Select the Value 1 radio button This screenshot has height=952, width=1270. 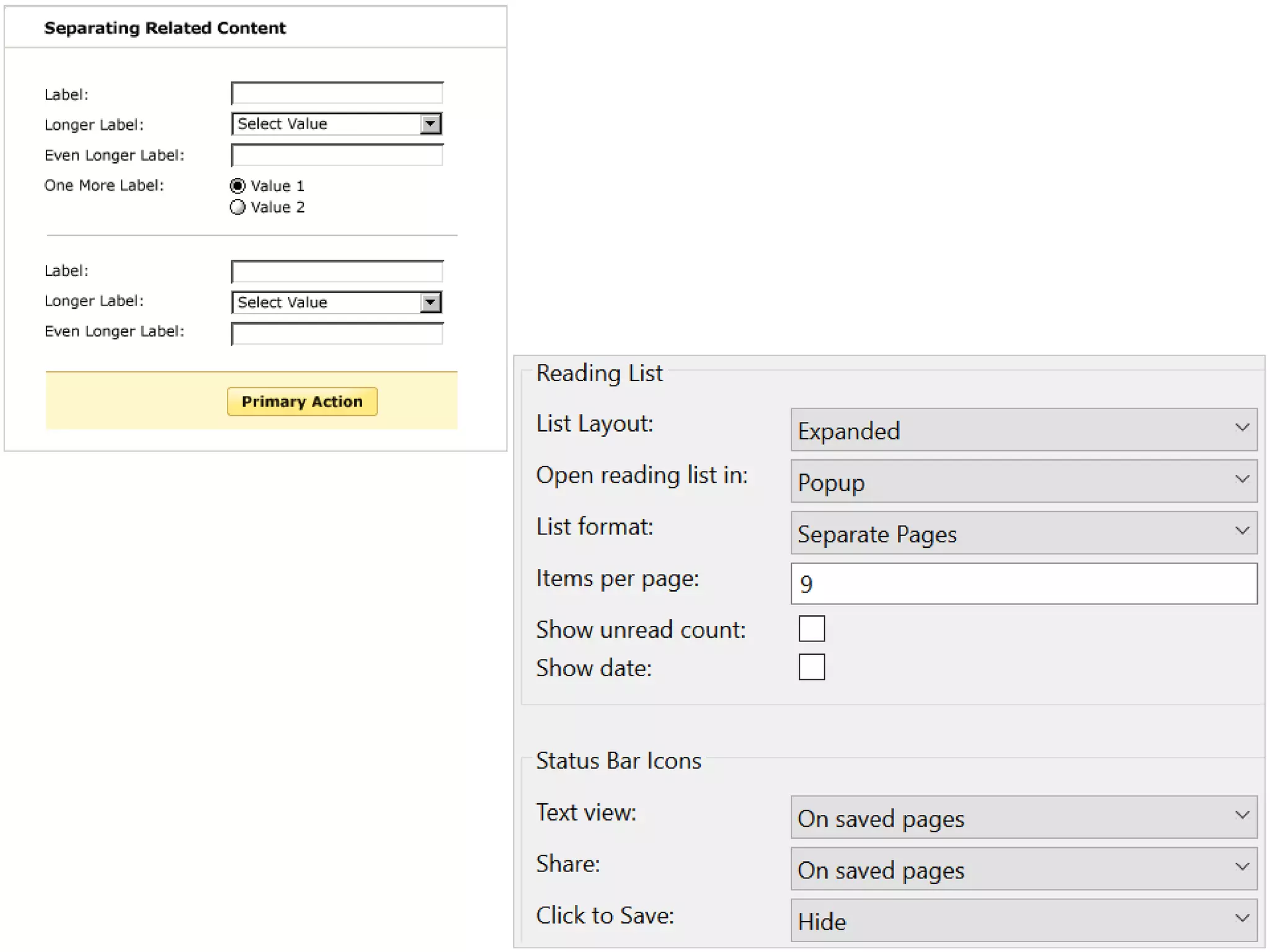click(238, 186)
